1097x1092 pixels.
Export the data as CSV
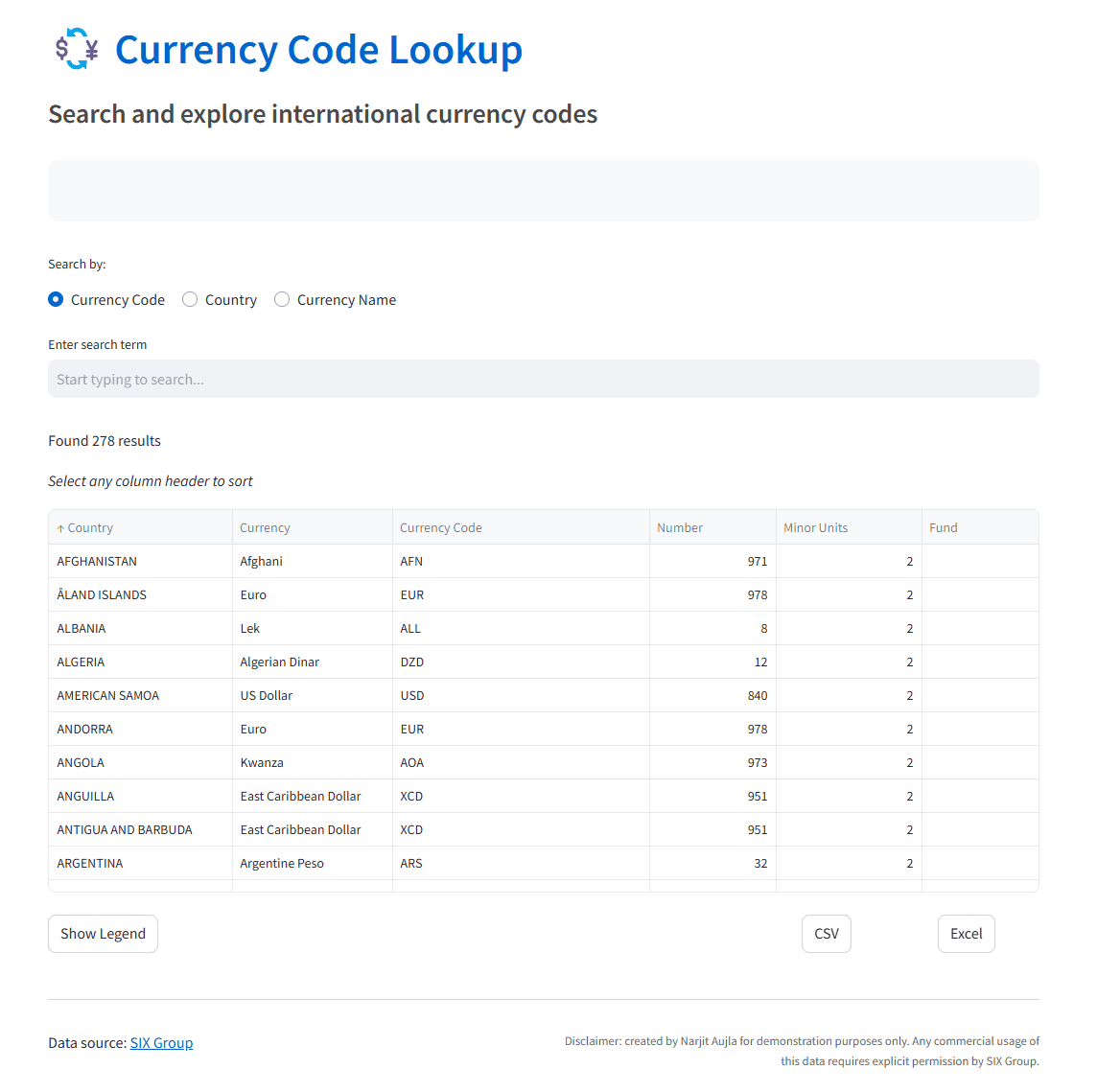click(826, 933)
